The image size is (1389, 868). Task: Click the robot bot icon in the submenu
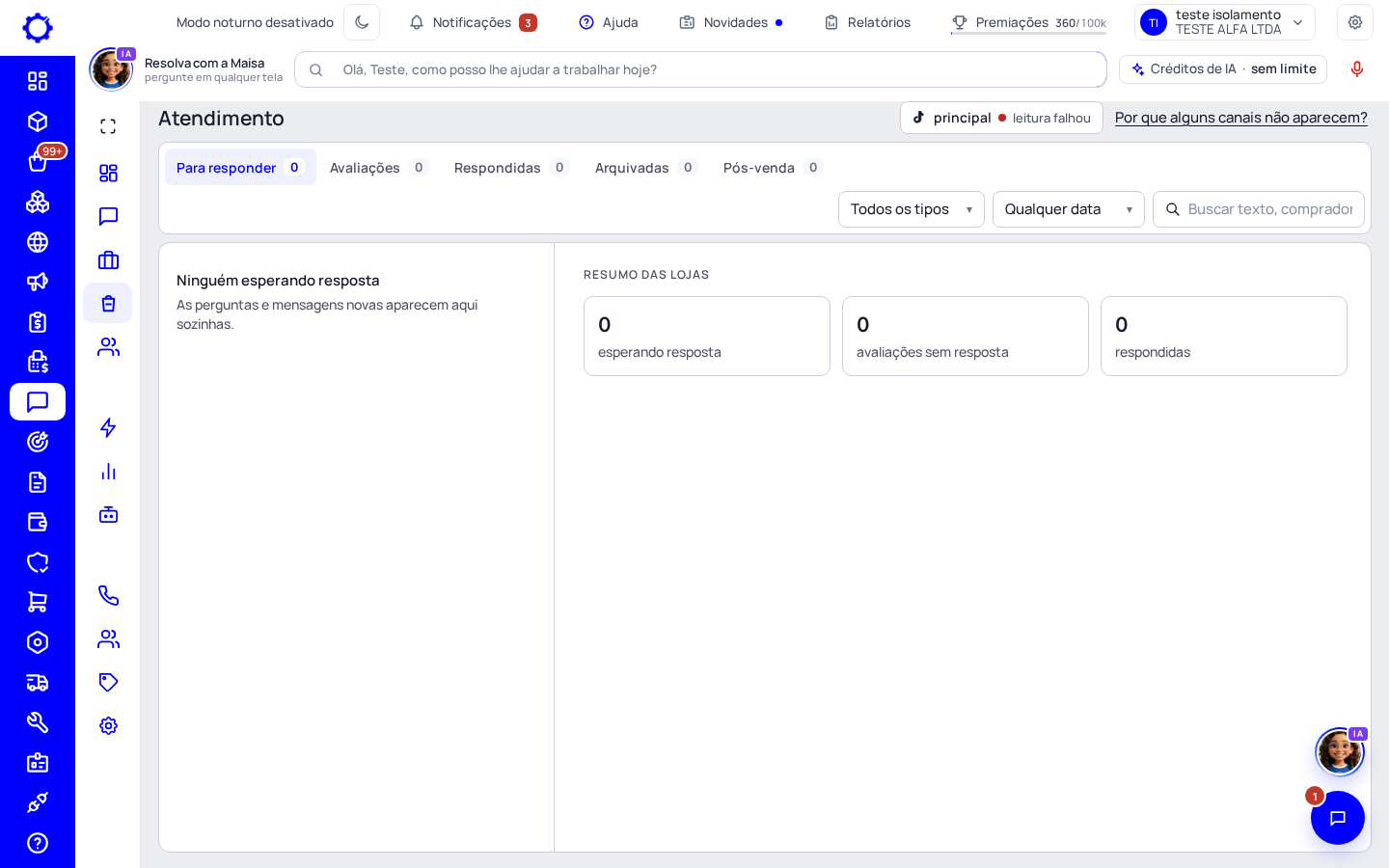coord(108,514)
